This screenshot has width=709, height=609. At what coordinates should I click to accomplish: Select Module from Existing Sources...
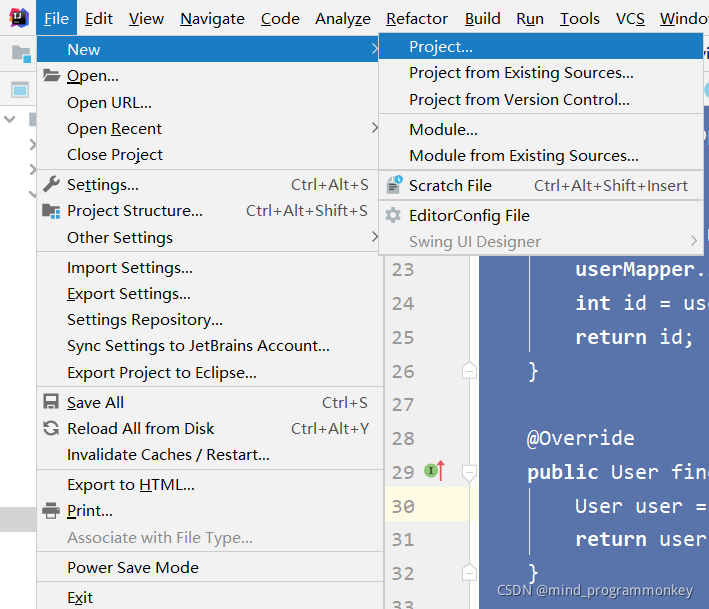(541, 156)
